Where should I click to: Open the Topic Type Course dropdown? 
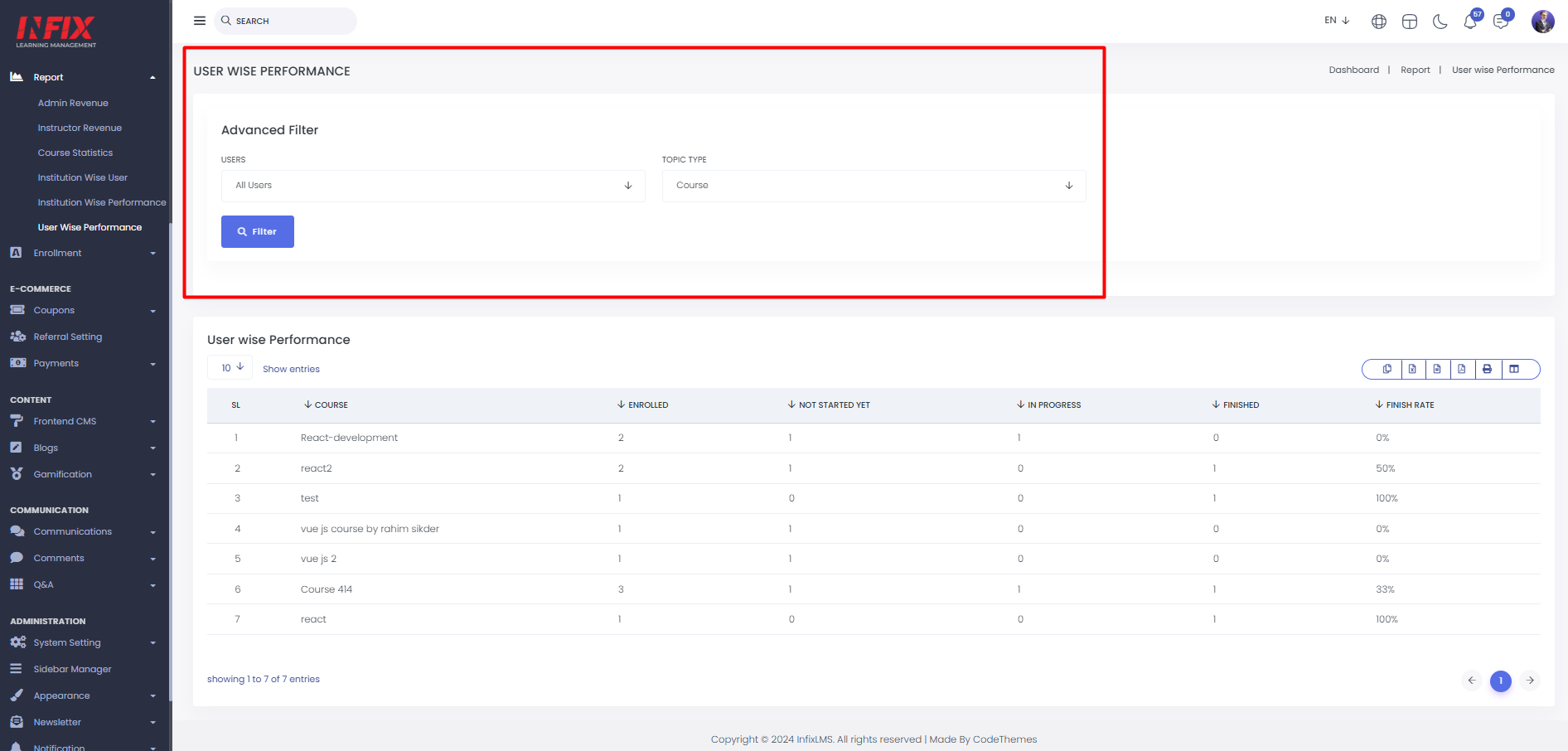[874, 186]
